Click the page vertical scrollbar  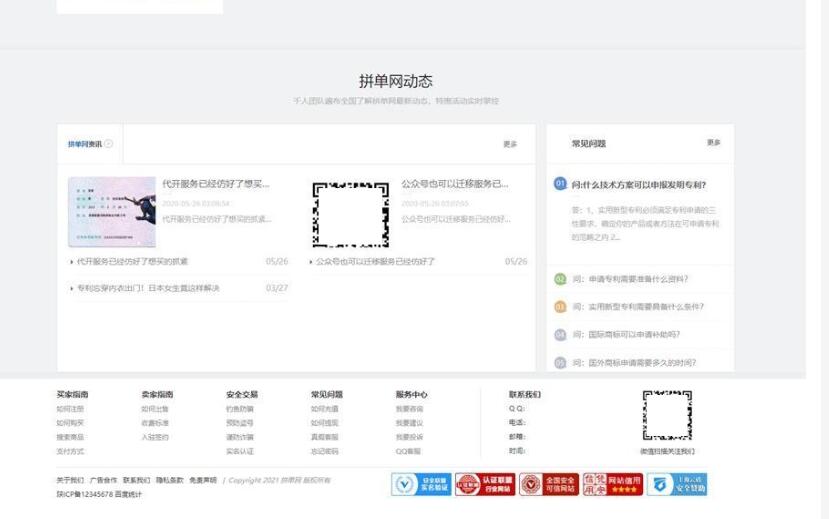click(x=823, y=250)
